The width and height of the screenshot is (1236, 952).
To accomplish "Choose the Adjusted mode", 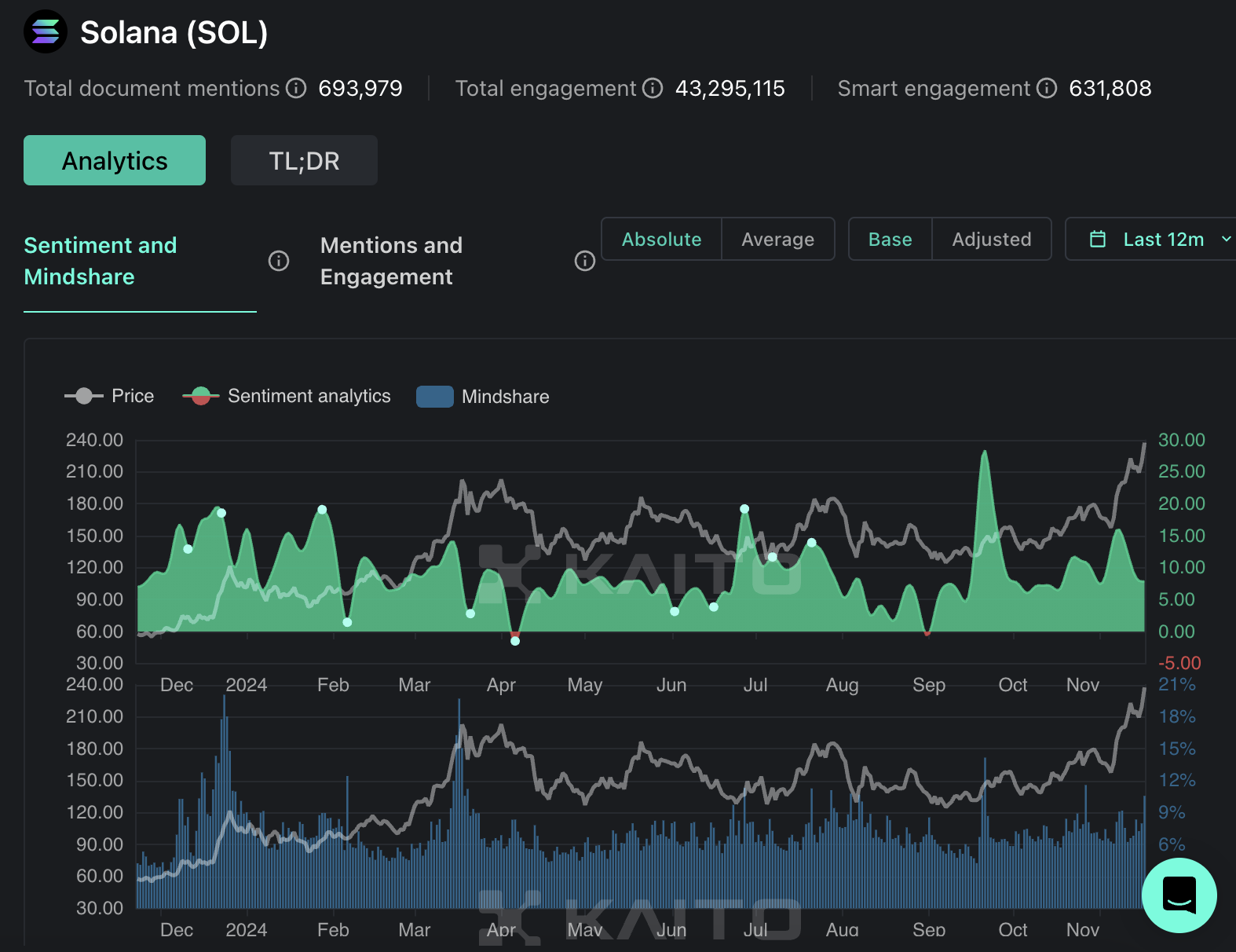I will point(991,239).
